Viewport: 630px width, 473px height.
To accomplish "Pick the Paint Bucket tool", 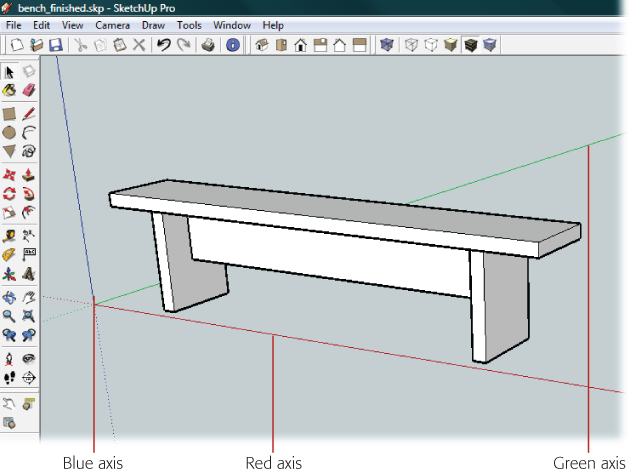I will pos(10,91).
